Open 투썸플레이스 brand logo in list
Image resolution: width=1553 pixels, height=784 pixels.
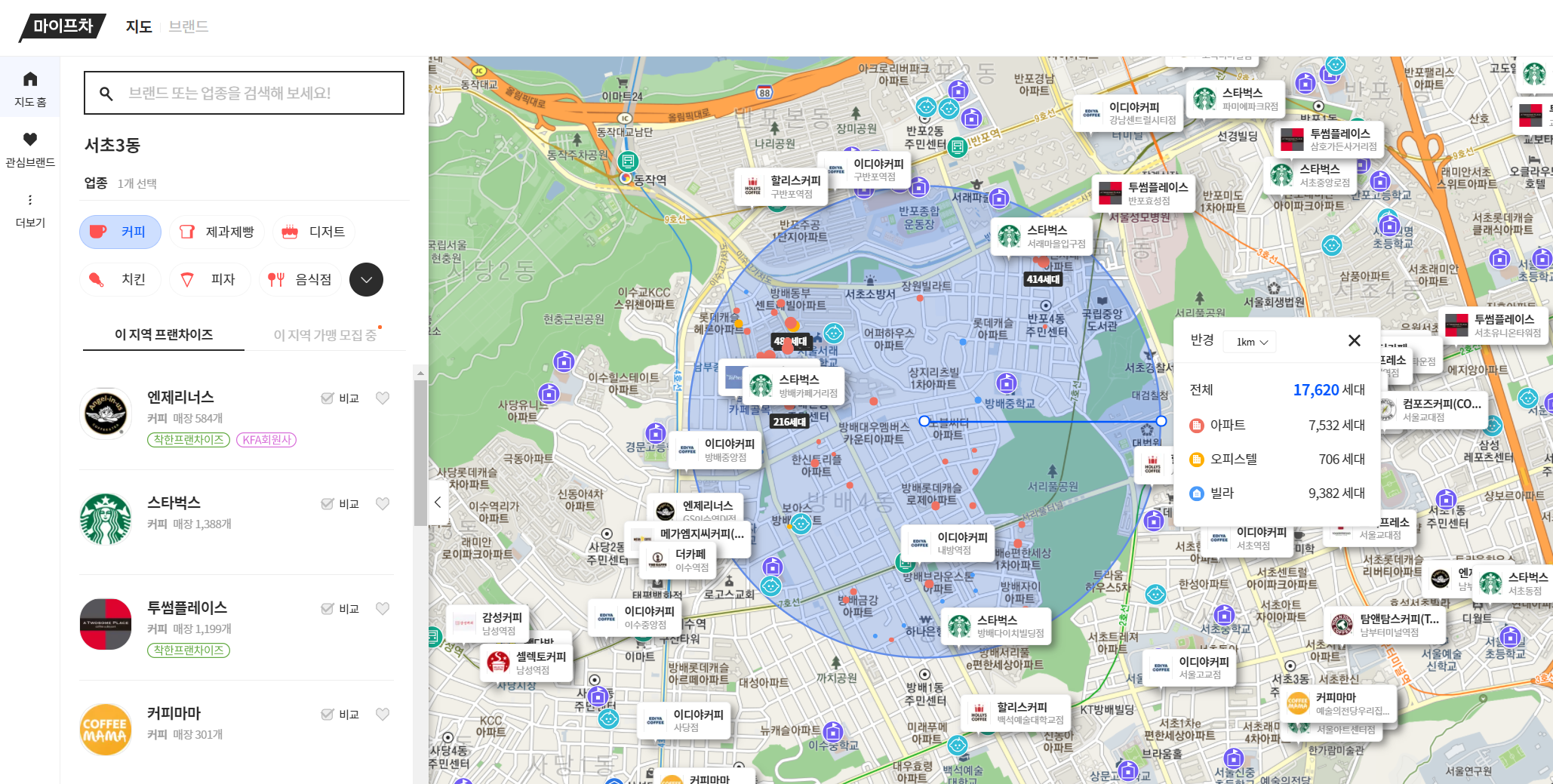click(x=106, y=624)
